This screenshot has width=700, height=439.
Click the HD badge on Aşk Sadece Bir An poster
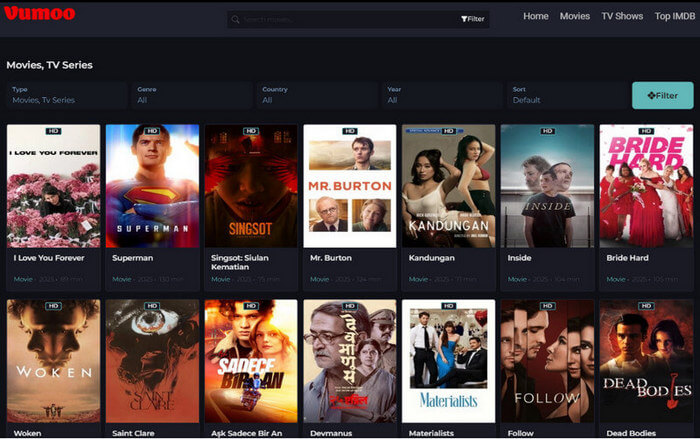point(251,306)
